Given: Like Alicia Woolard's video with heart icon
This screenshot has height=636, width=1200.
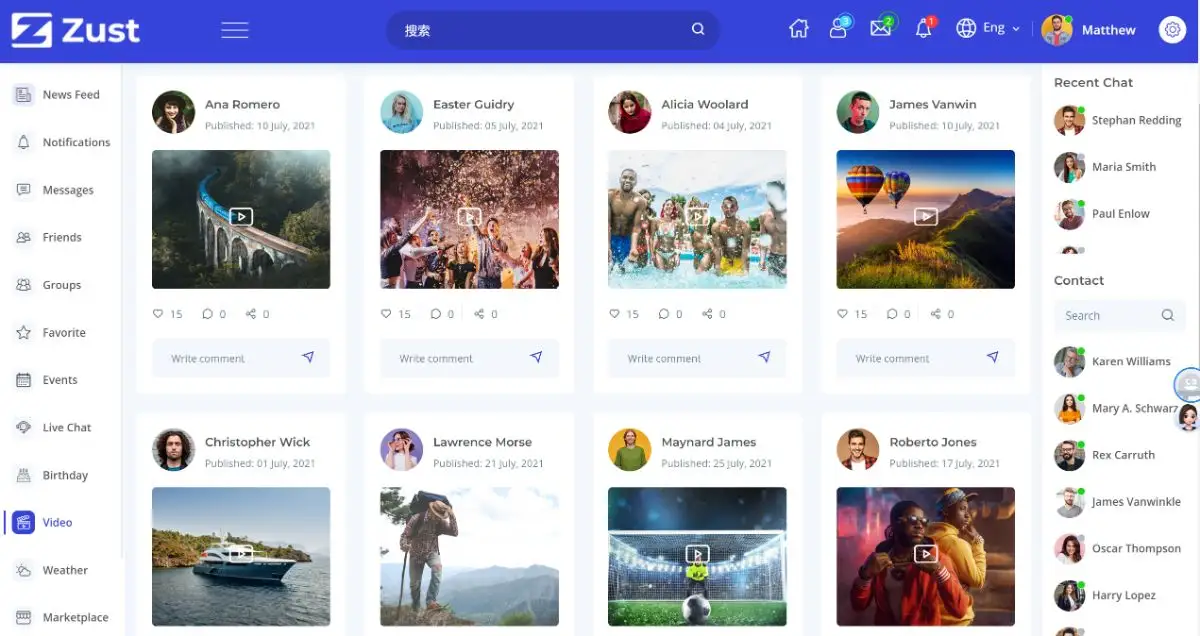Looking at the screenshot, I should [615, 314].
